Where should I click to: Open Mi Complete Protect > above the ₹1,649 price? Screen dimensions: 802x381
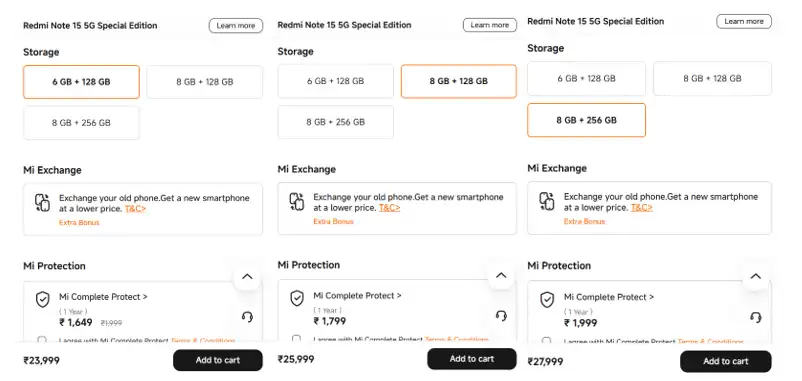[x=103, y=297]
